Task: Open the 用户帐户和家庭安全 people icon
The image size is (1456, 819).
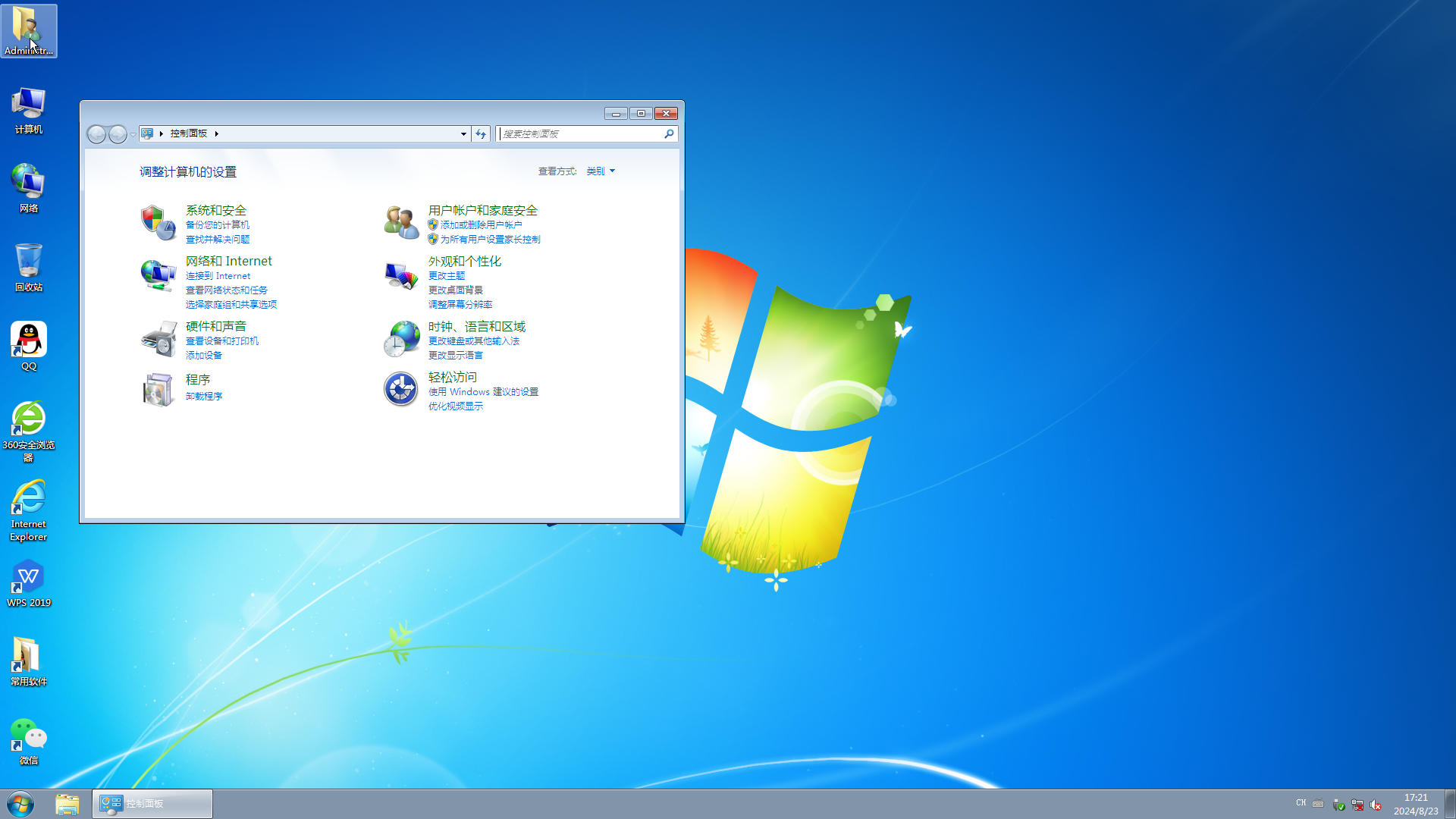Action: pyautogui.click(x=401, y=222)
